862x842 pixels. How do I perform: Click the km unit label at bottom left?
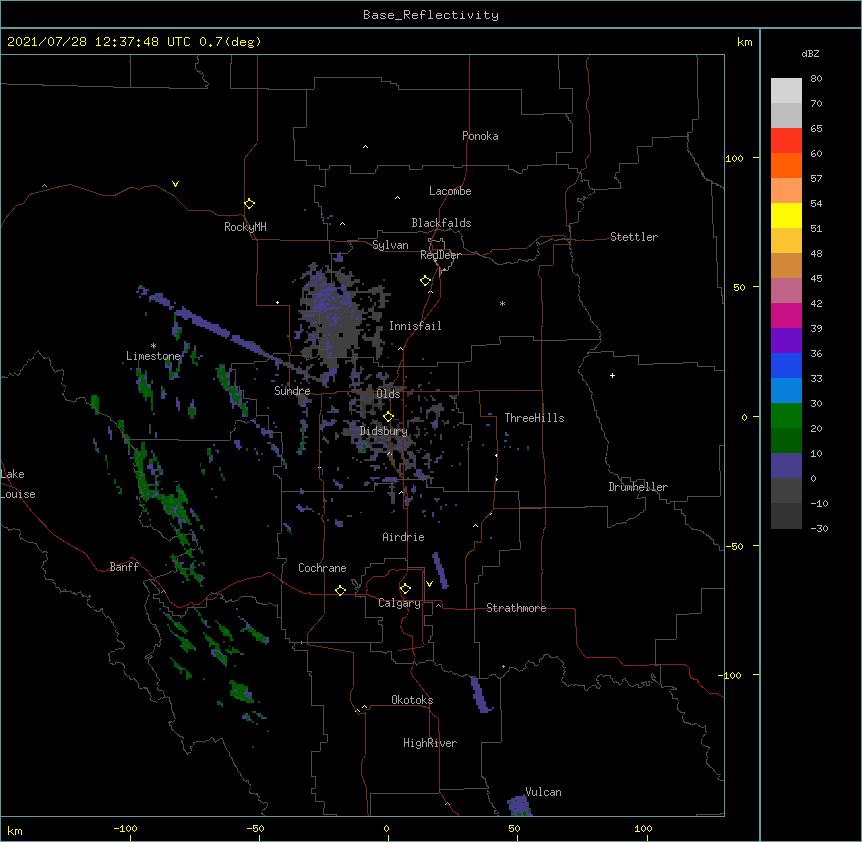15,830
